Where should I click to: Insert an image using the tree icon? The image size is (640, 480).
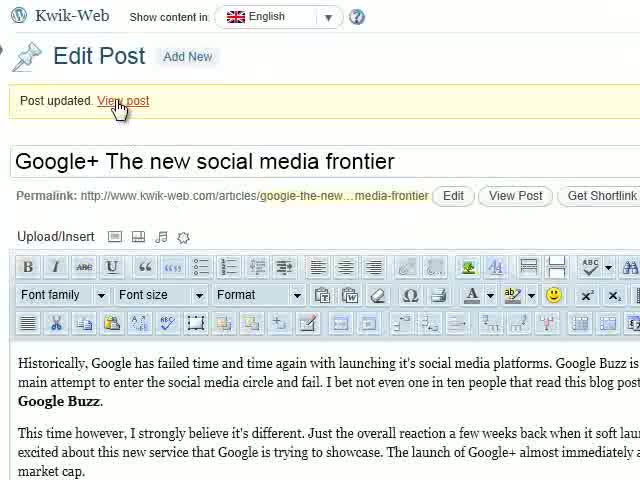[x=469, y=267]
